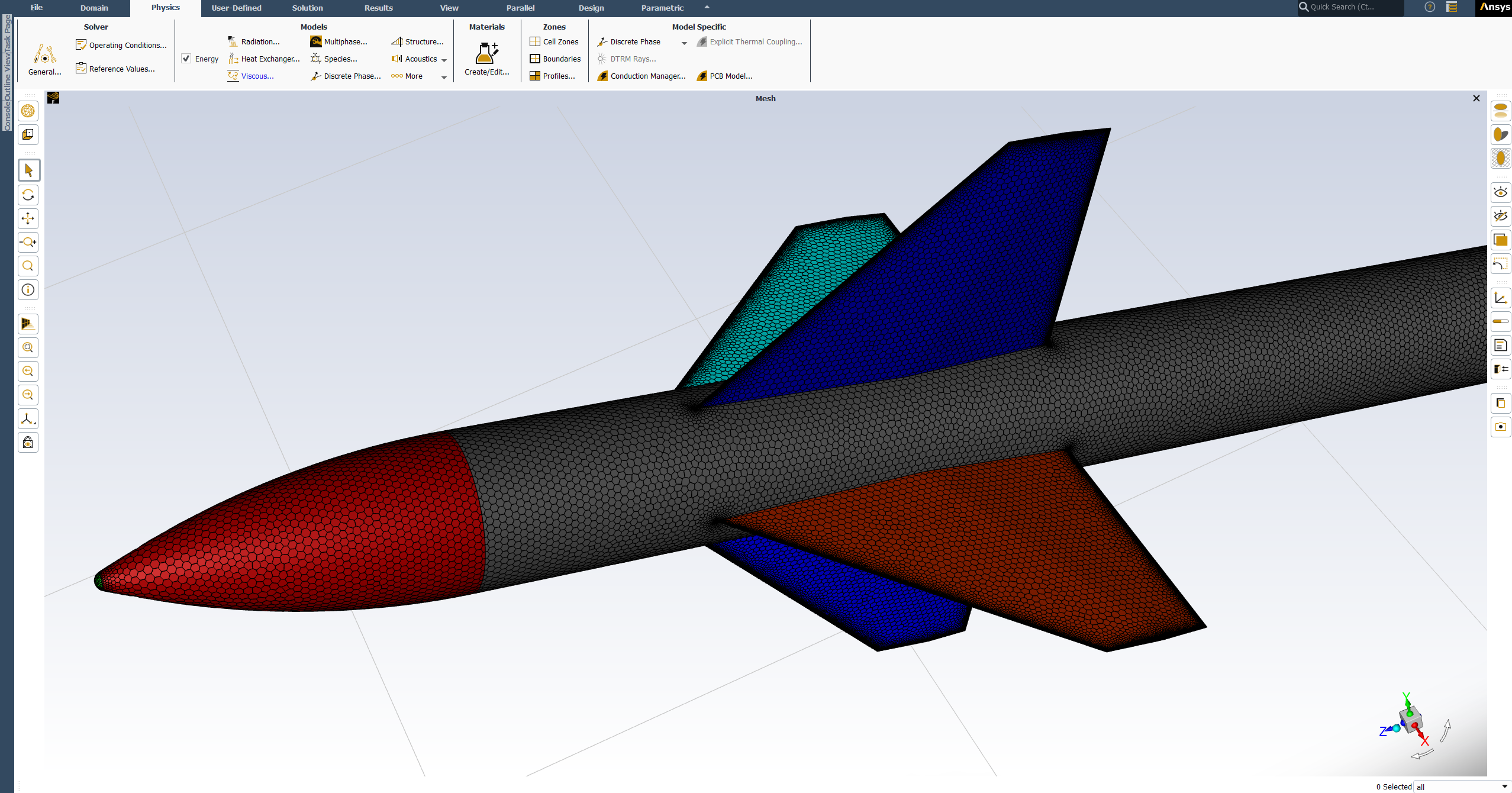
Task: Expand Discrete Phase model-specific dropdown
Action: point(684,43)
